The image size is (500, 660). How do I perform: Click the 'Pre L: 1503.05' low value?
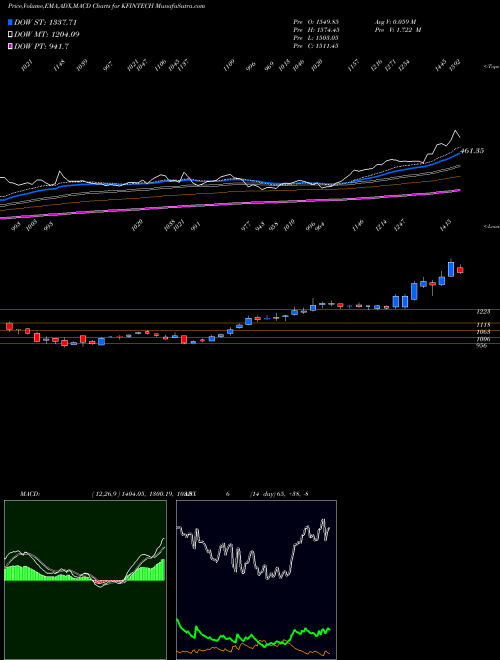316,38
